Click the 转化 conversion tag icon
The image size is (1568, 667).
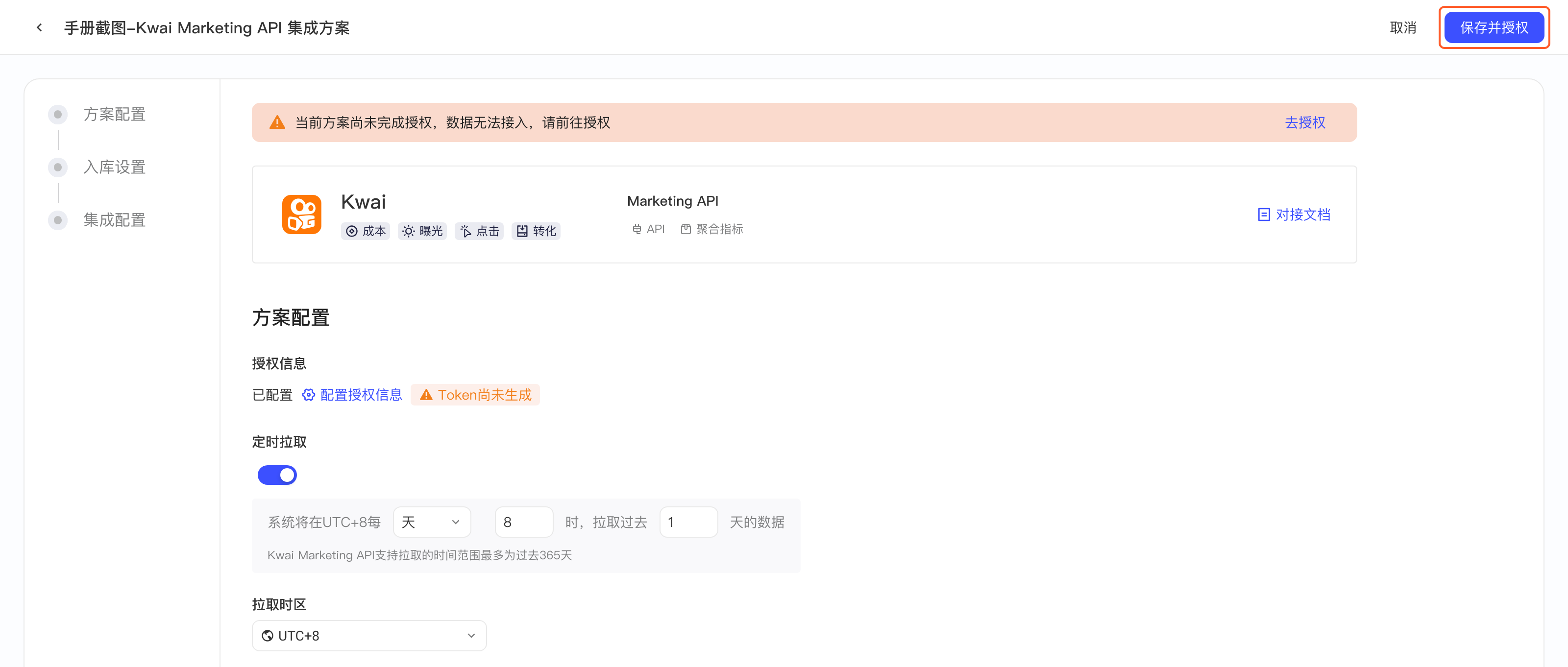tap(522, 231)
